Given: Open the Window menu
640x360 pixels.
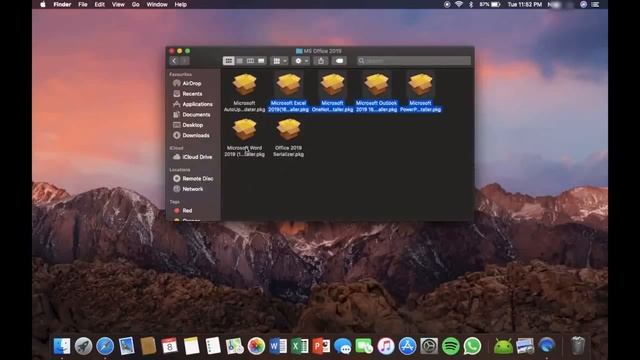Looking at the screenshot, I should (x=157, y=4).
